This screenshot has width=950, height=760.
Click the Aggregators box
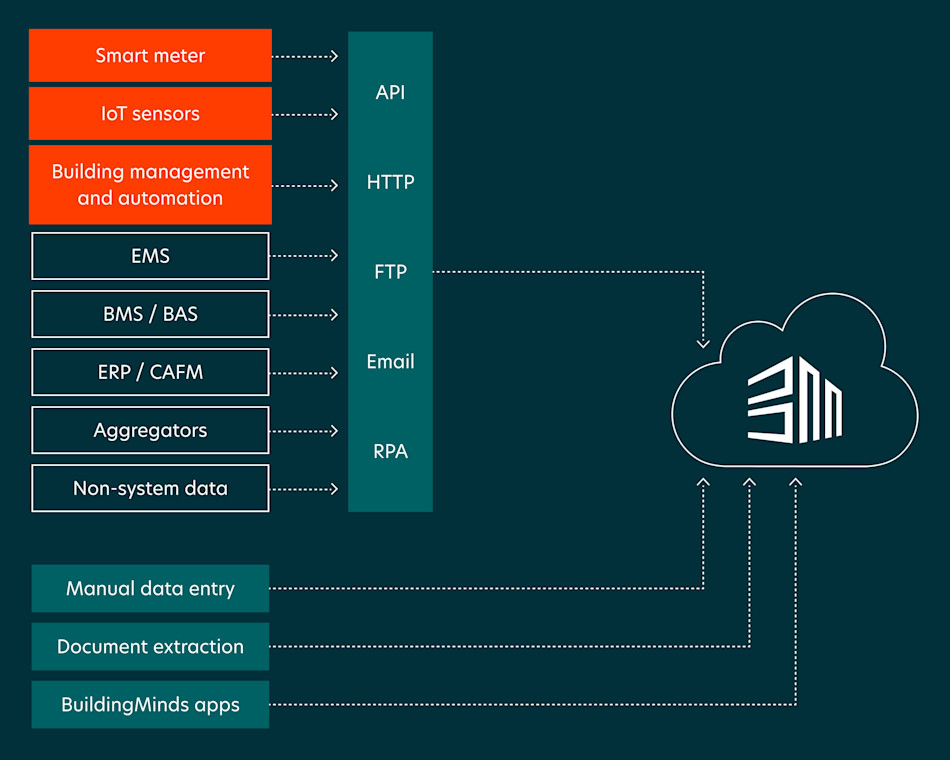[150, 430]
